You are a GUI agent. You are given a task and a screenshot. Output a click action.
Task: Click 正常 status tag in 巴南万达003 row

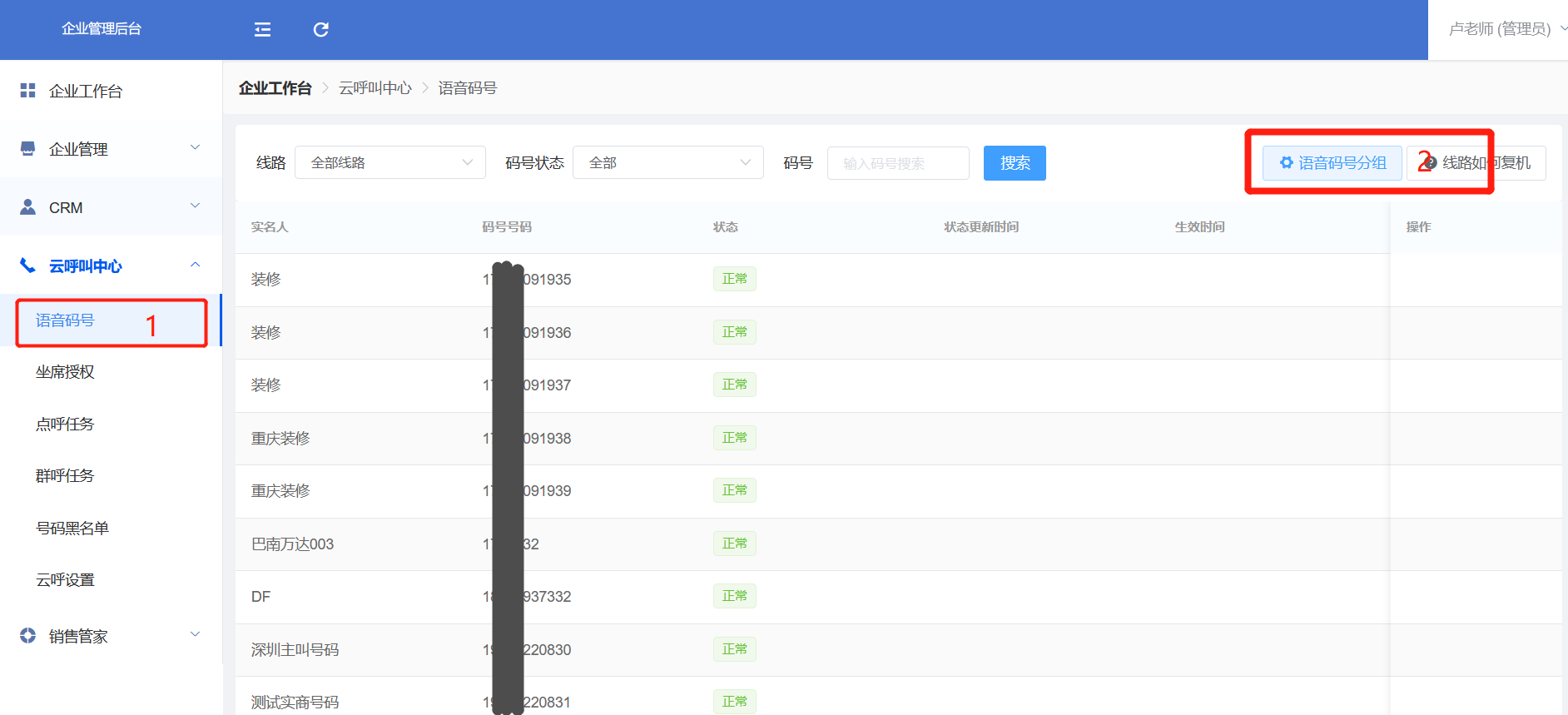[x=735, y=544]
